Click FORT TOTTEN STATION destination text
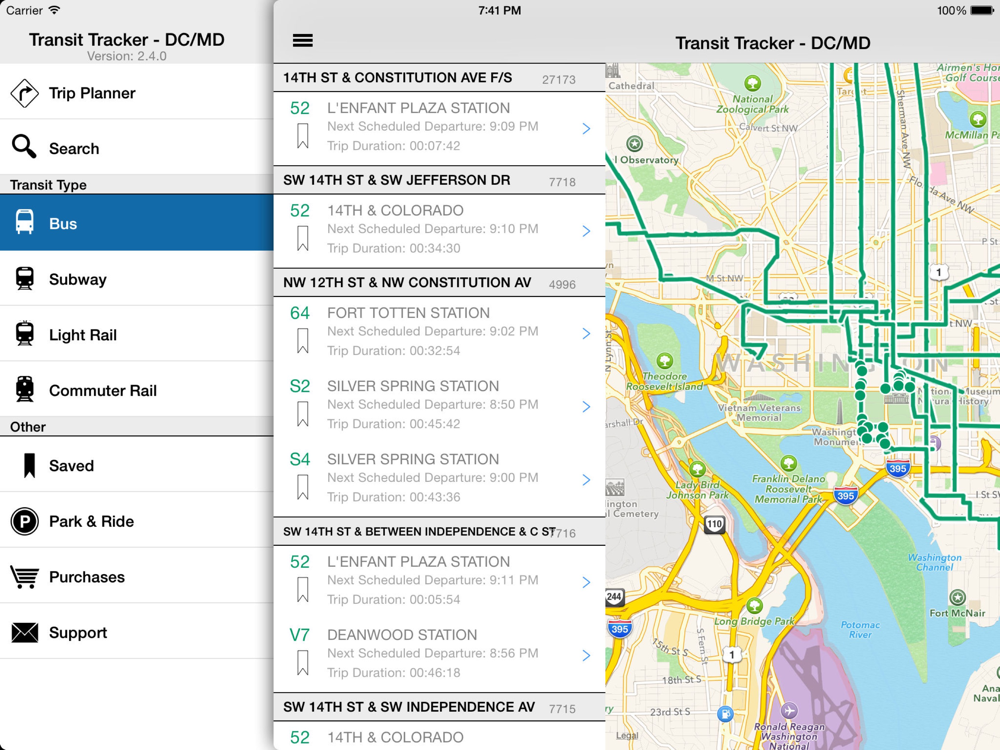Screen dimensions: 1000x750 pos(408,312)
